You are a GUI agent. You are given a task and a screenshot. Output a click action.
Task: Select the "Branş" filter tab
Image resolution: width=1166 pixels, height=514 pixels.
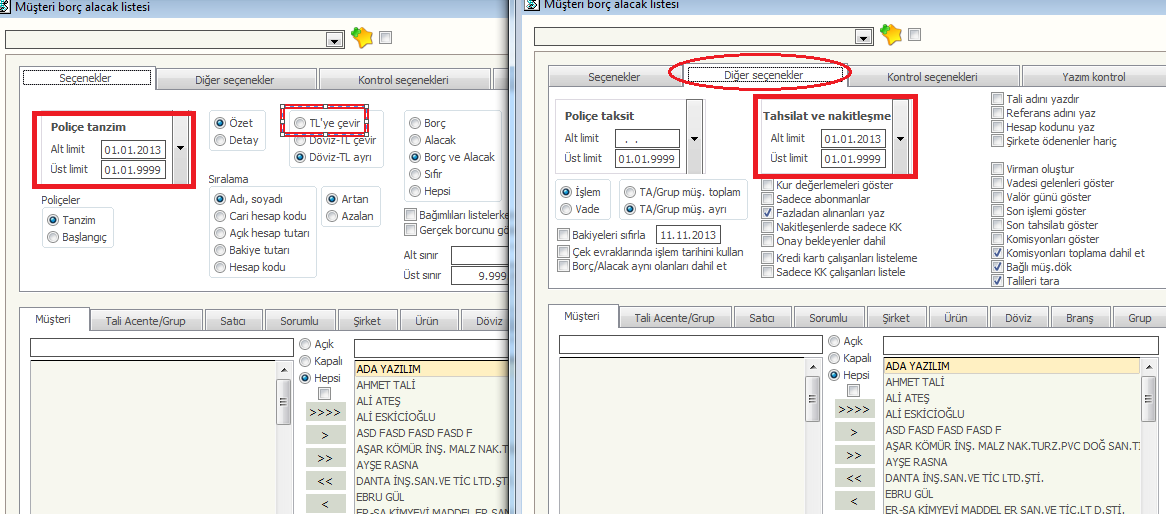click(1080, 318)
